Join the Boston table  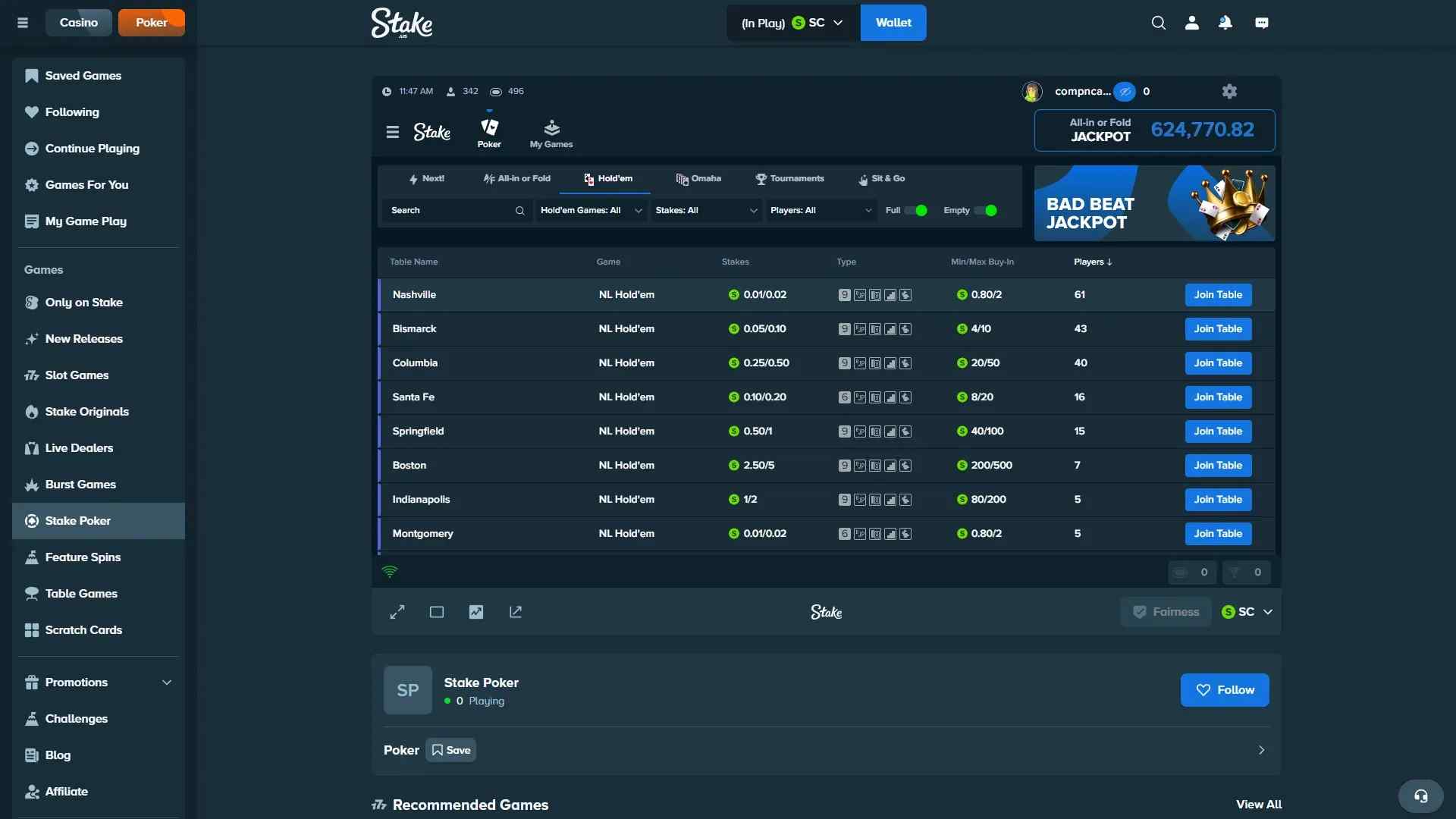(x=1218, y=466)
